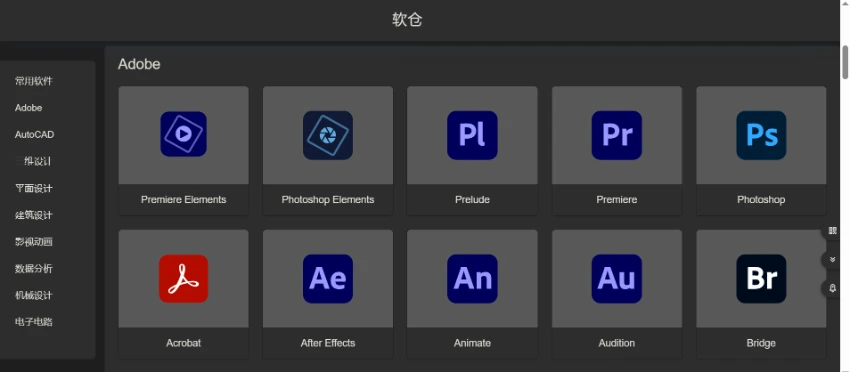Click the Animate text label
Screen dimensions: 850x372
point(472,343)
